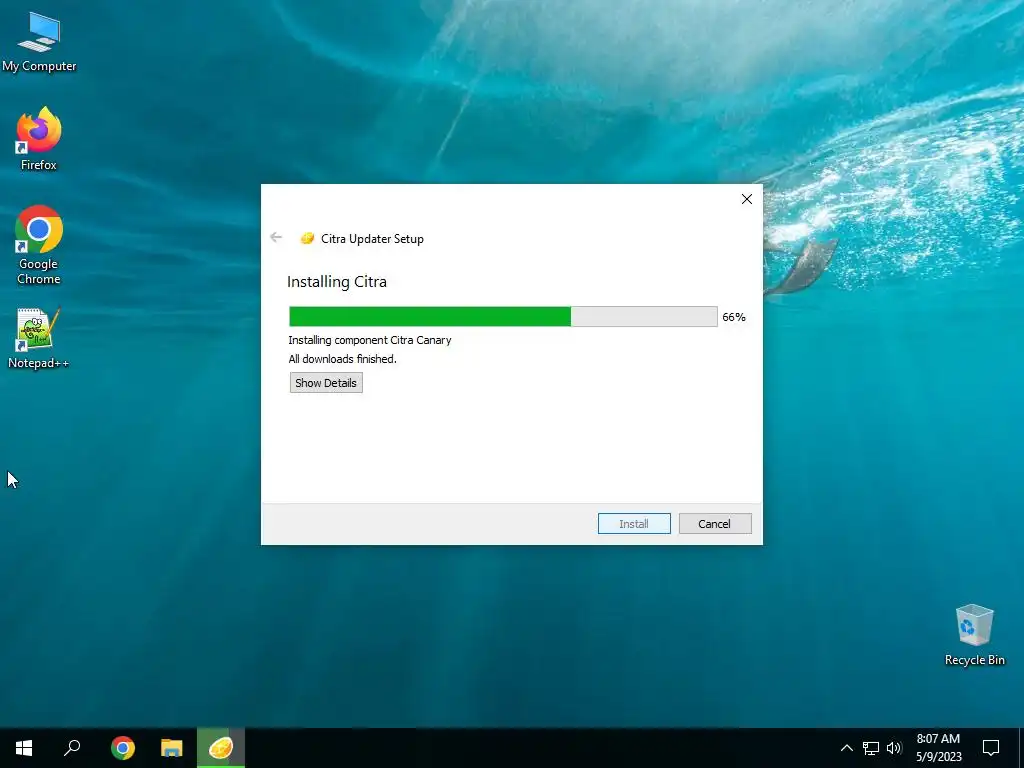Open Google Chrome desktop shortcut
This screenshot has height=768, width=1024.
[x=39, y=245]
